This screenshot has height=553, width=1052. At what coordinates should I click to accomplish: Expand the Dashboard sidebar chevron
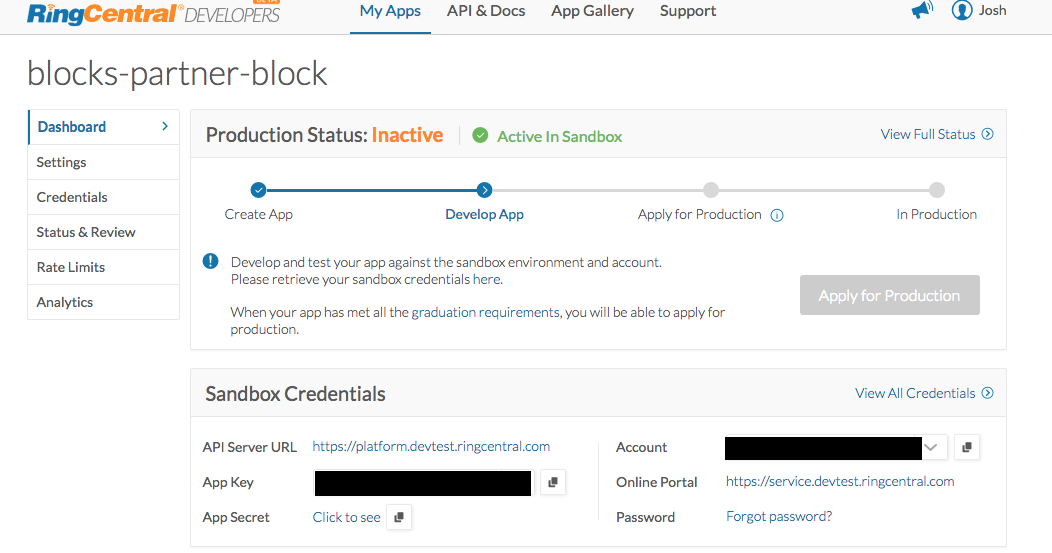tap(165, 127)
